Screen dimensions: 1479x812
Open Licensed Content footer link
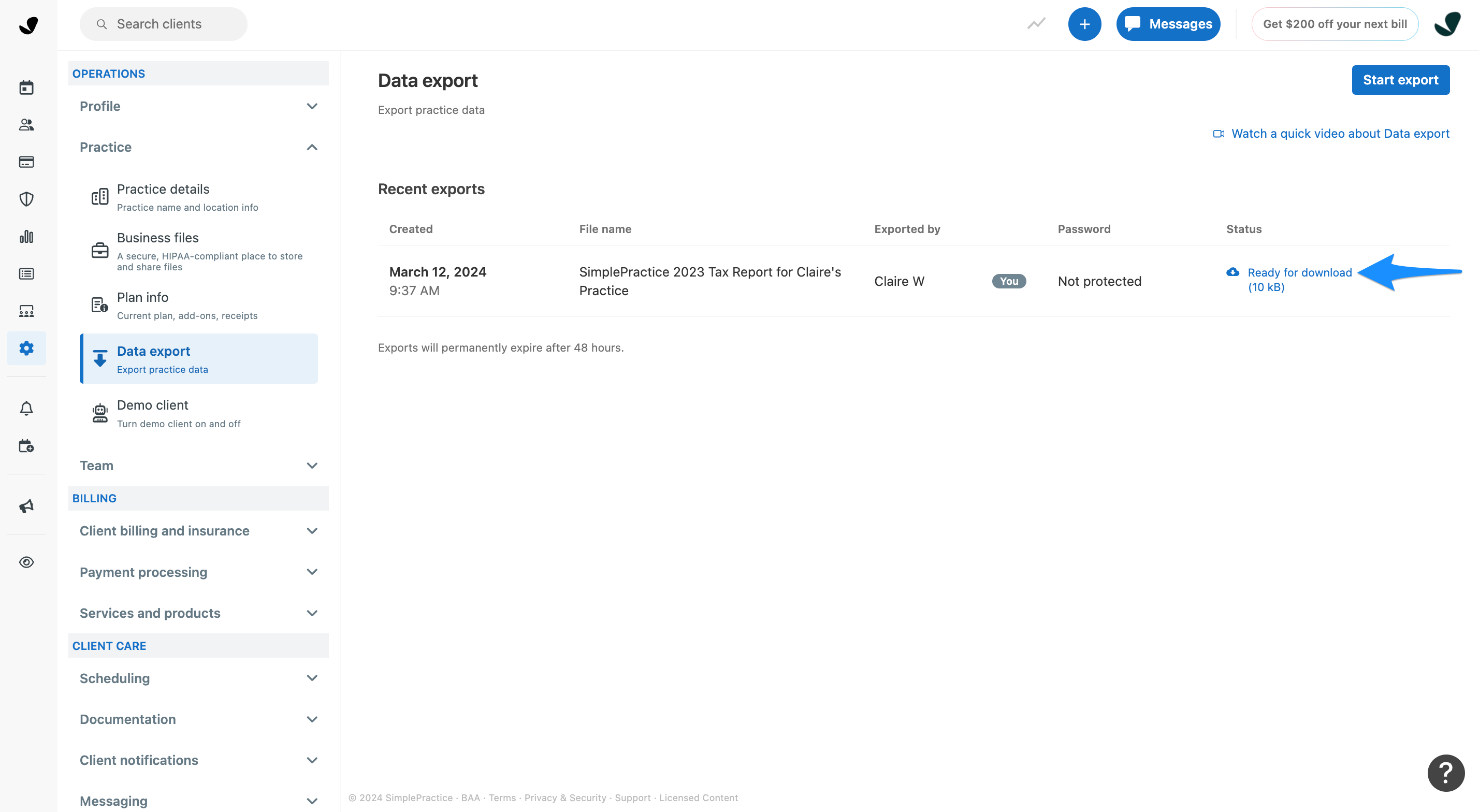698,797
